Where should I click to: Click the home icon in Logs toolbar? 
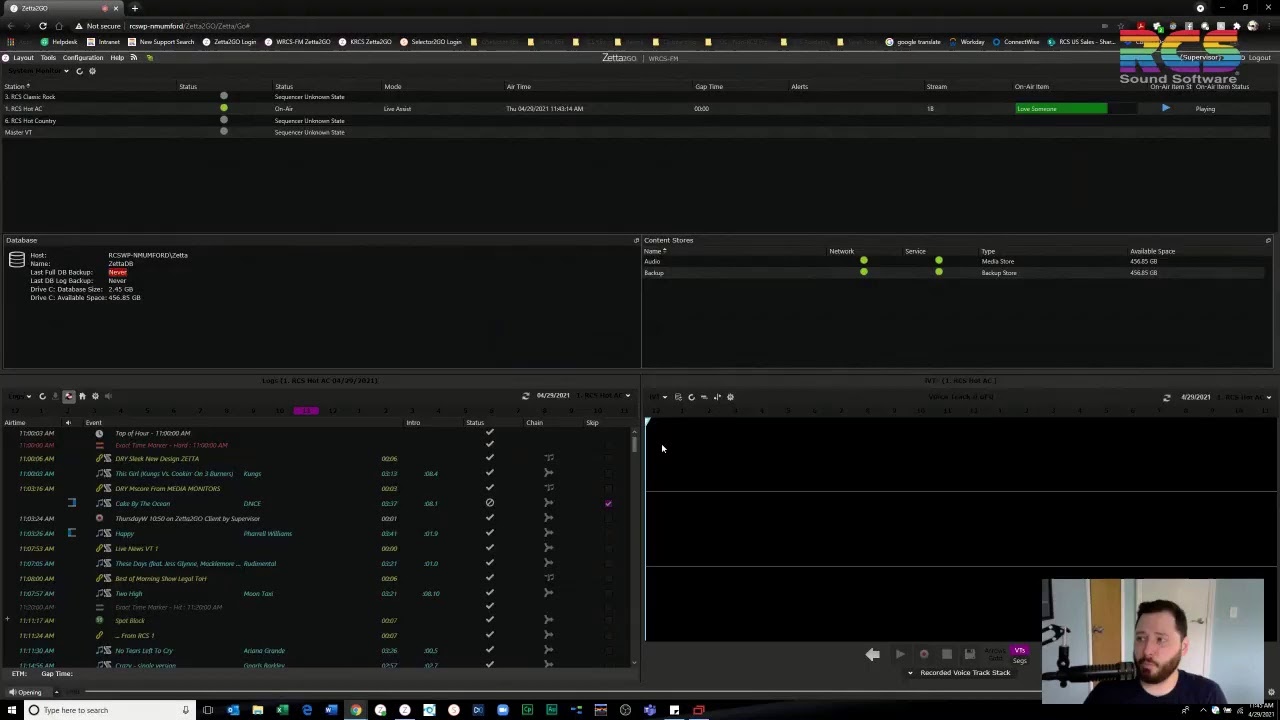pos(82,397)
